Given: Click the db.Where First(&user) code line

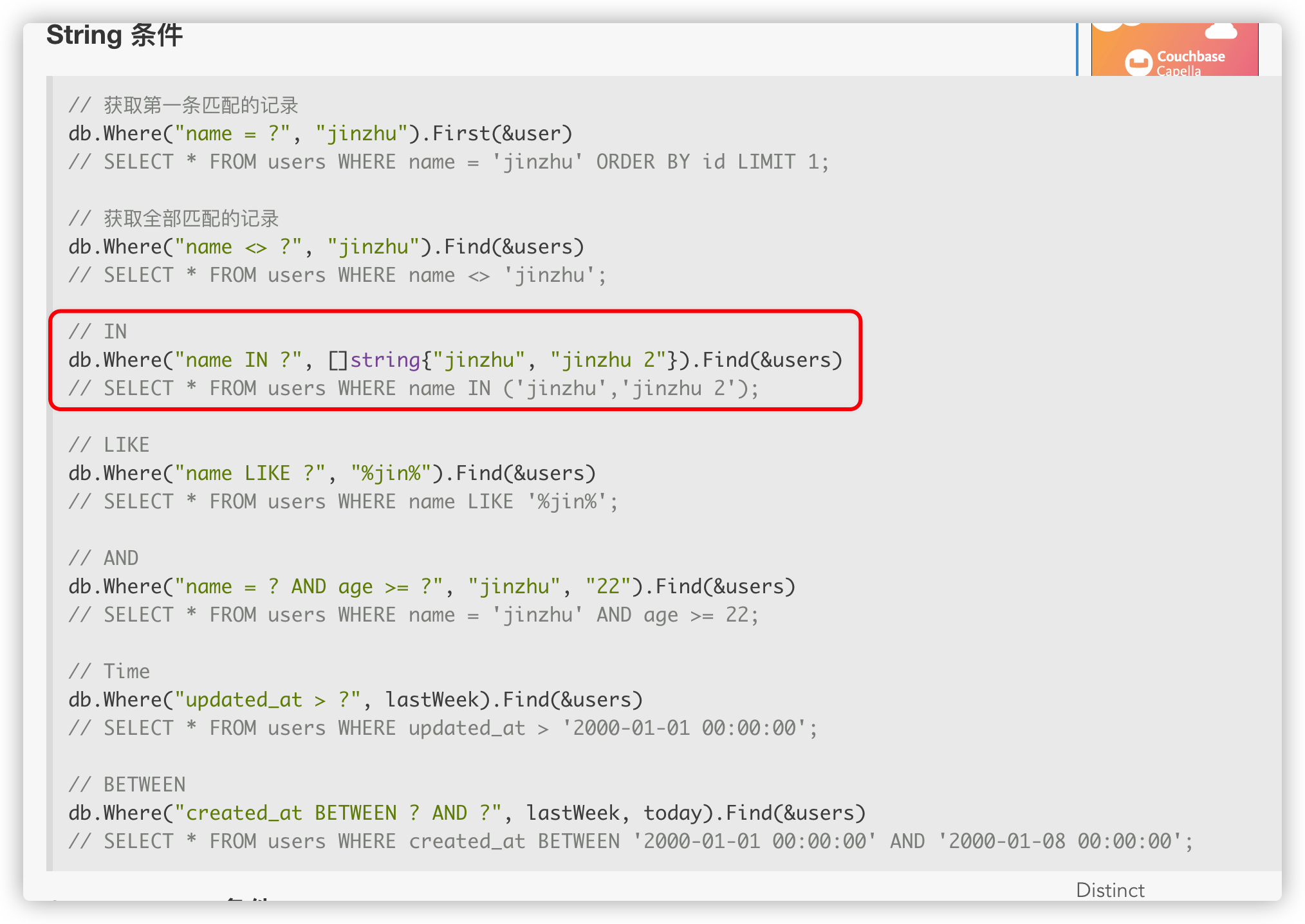Looking at the screenshot, I should 320,133.
